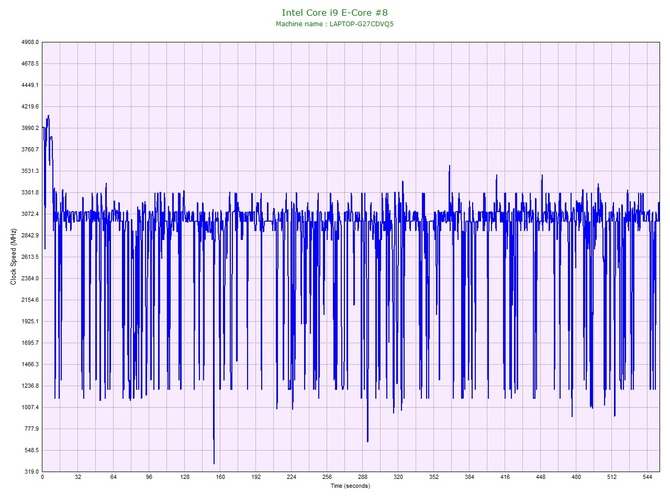The image size is (670, 503).
Task: Click the y-axis value 2154.6
Action: (x=30, y=300)
